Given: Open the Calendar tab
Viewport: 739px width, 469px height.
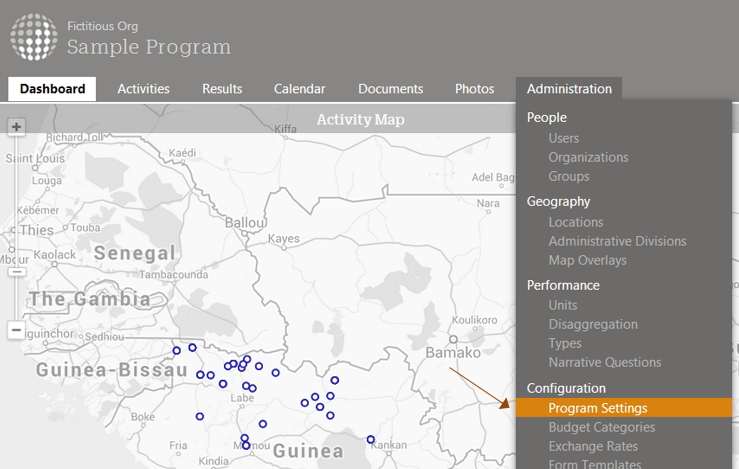Looking at the screenshot, I should [299, 89].
